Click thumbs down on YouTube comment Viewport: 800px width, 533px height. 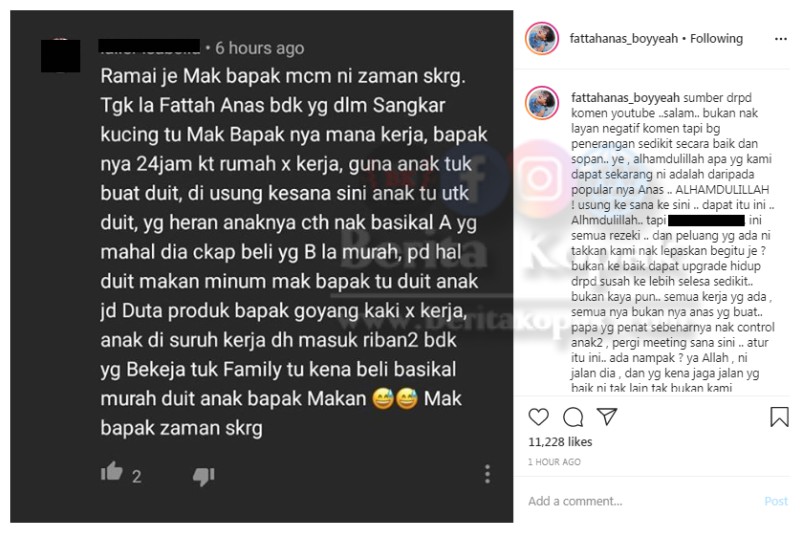[204, 476]
